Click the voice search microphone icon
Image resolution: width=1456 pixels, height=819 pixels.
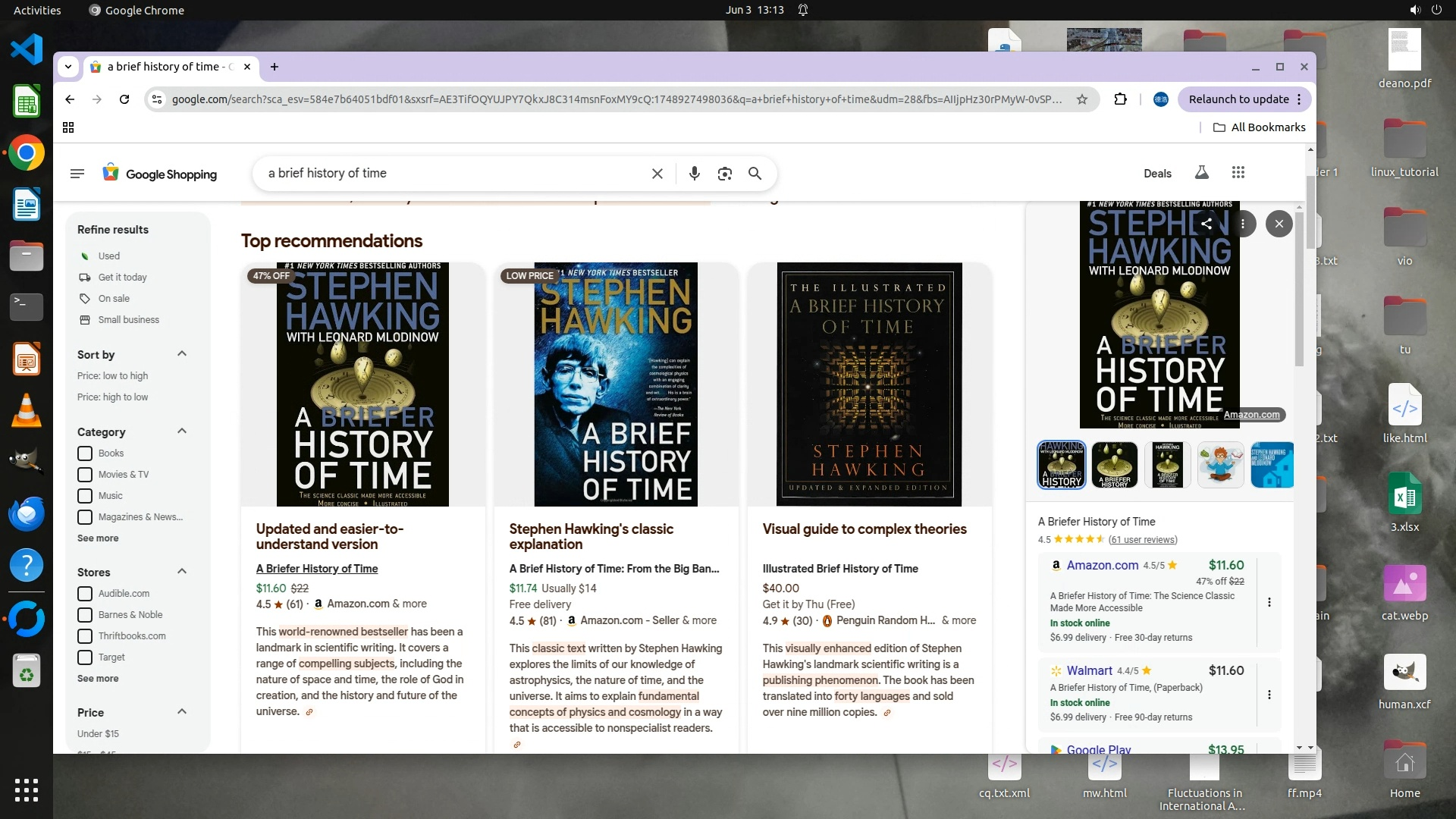coord(694,174)
